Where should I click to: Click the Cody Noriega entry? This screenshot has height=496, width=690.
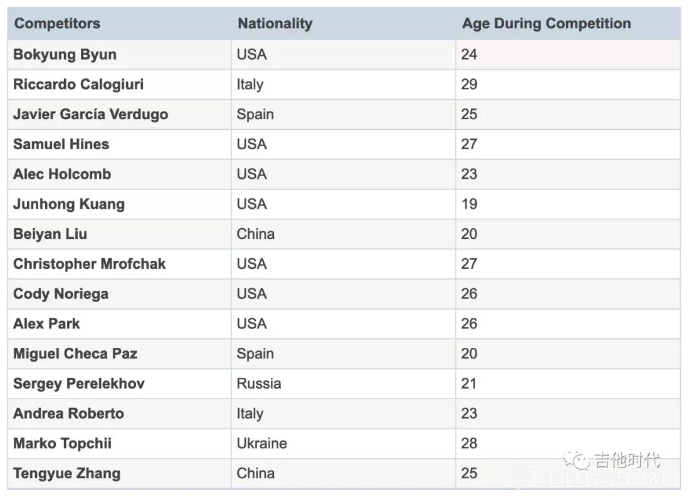point(61,294)
